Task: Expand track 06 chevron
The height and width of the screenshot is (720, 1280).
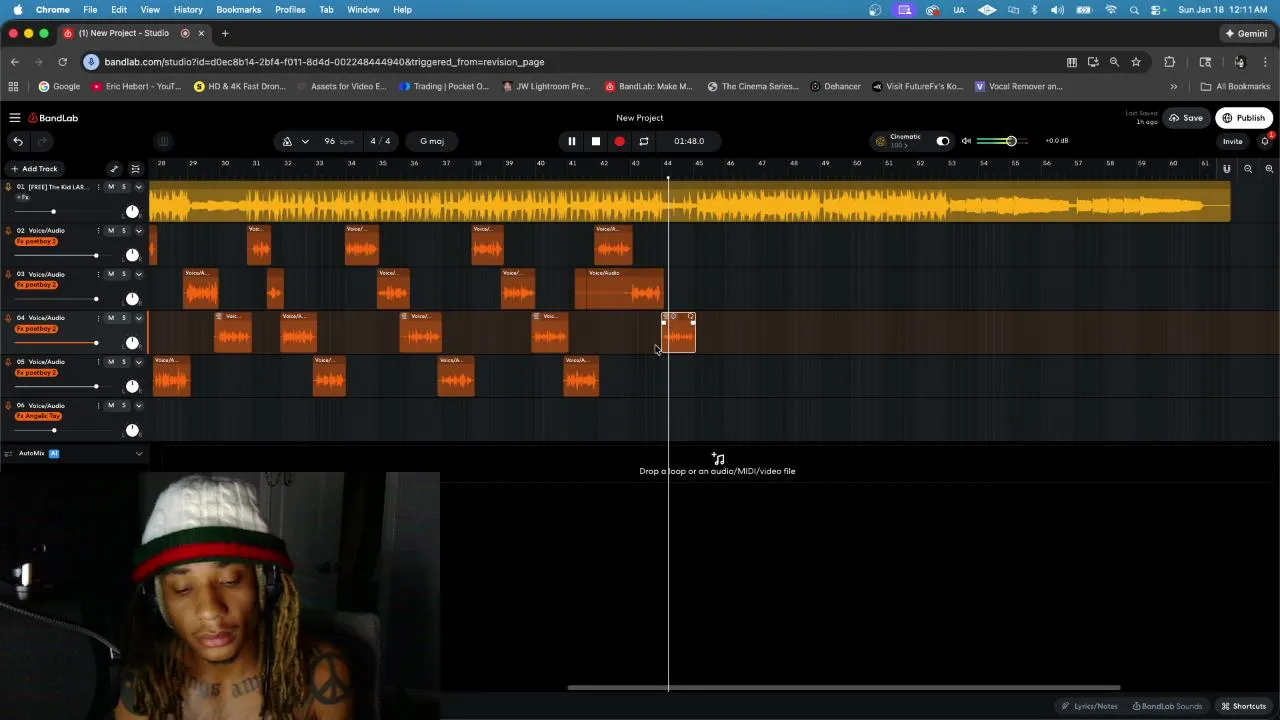Action: (x=139, y=405)
